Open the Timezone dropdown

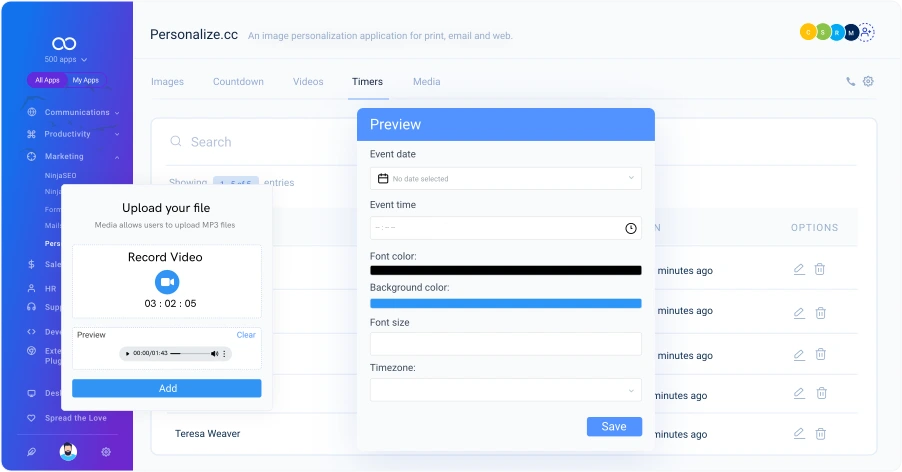click(x=505, y=389)
